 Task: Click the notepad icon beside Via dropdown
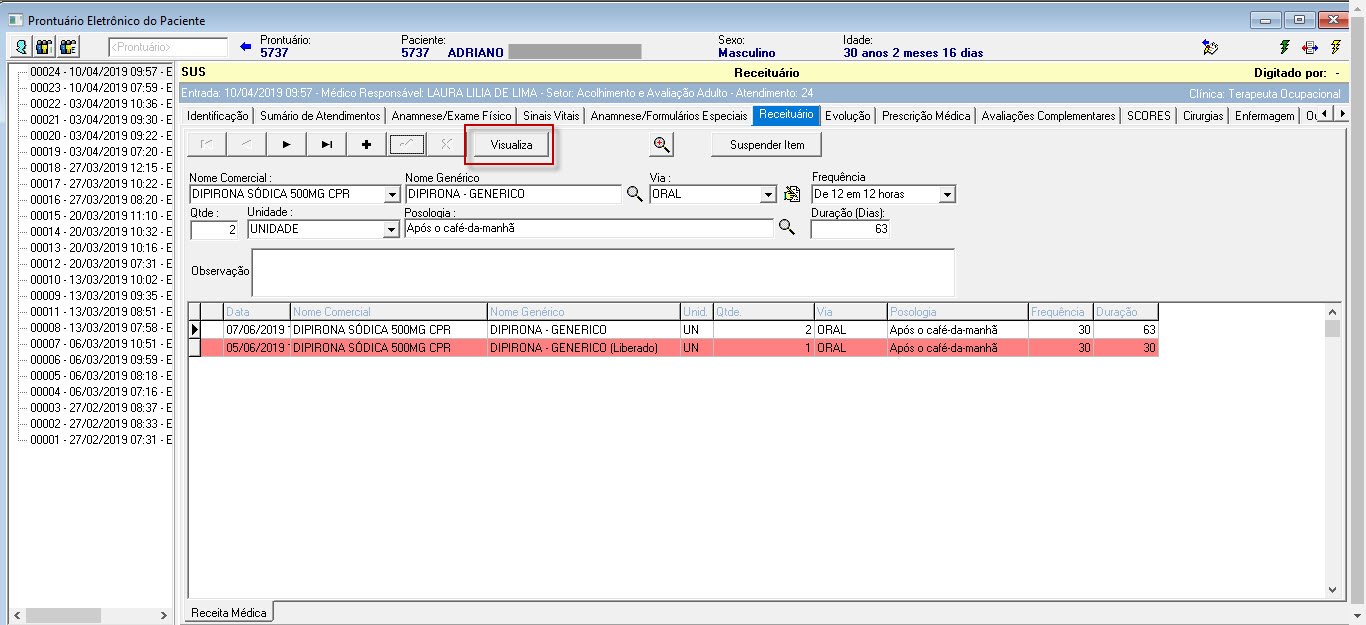point(792,194)
